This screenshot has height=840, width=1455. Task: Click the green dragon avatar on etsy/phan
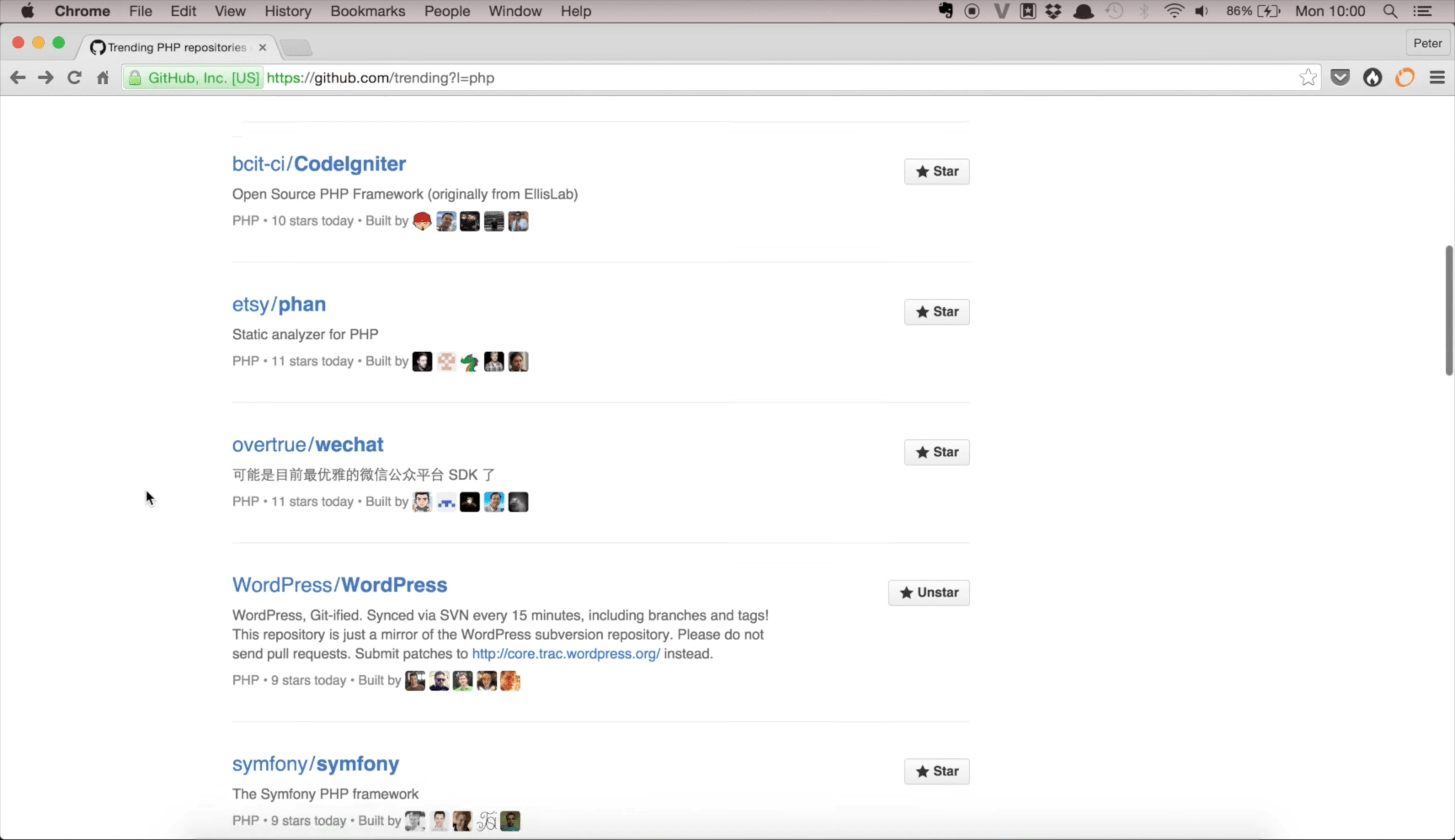[x=469, y=362]
